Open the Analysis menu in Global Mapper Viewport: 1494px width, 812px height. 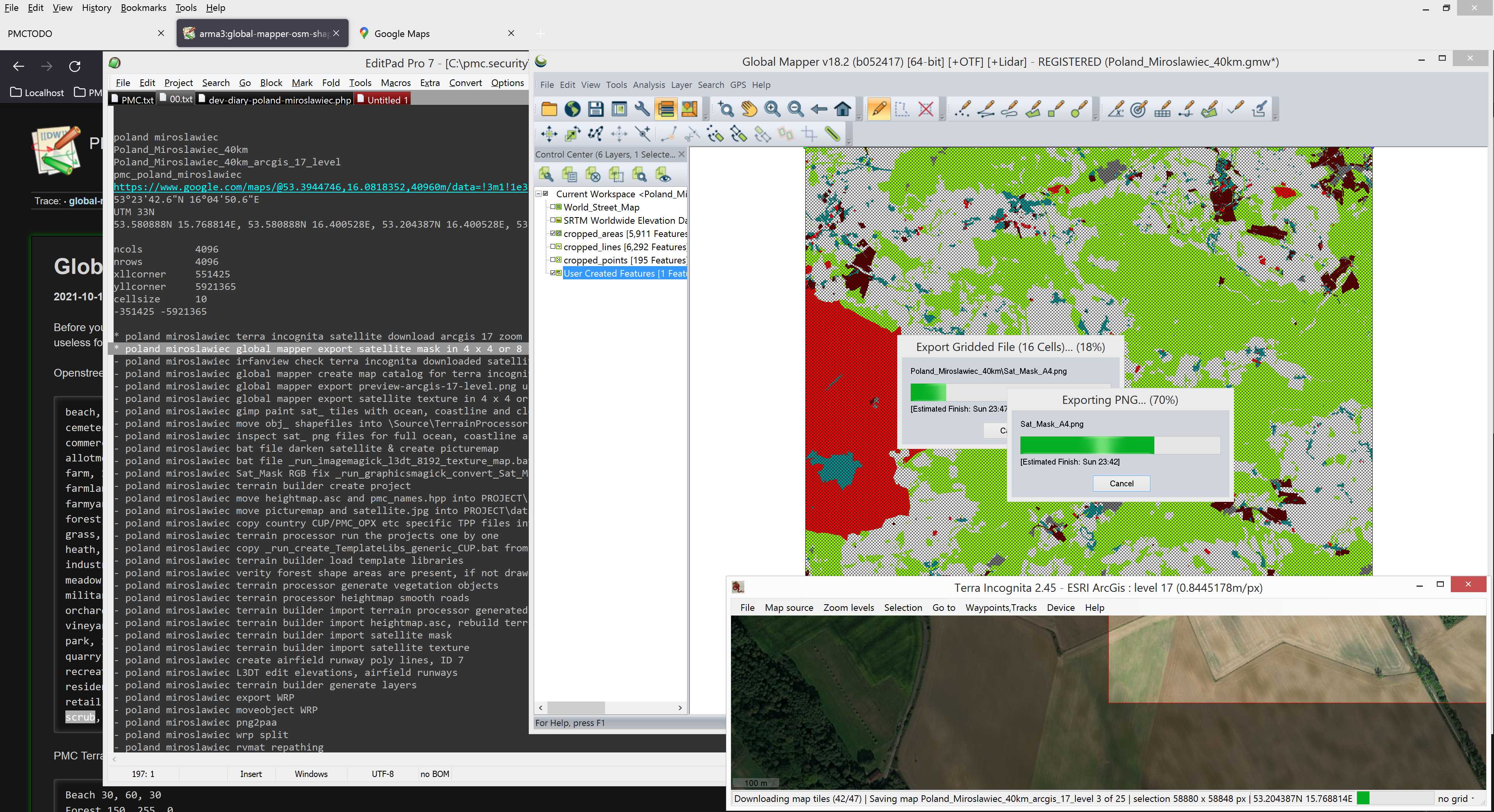(649, 85)
